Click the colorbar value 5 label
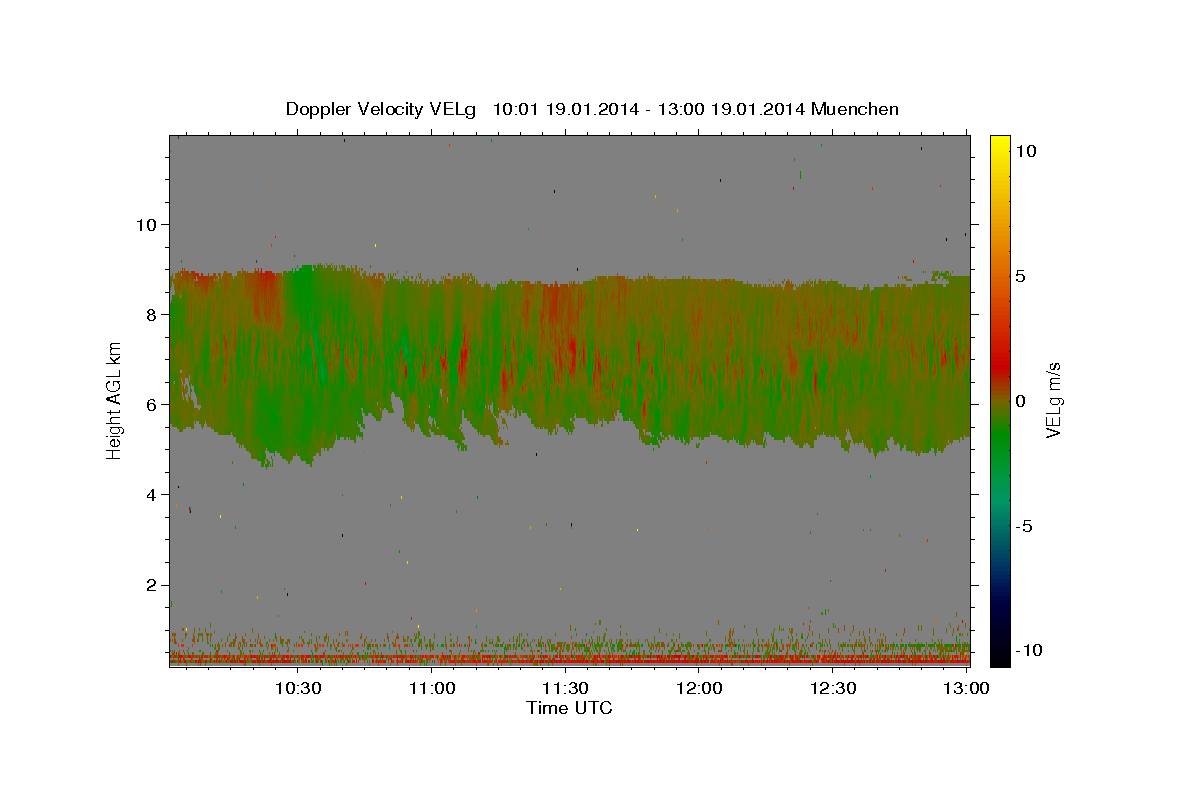 click(1021, 276)
